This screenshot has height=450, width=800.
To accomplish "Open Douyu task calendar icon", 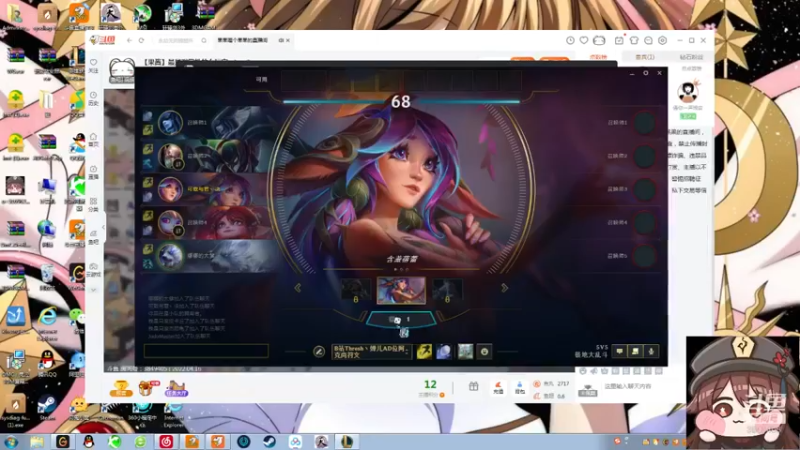I will coord(619,40).
